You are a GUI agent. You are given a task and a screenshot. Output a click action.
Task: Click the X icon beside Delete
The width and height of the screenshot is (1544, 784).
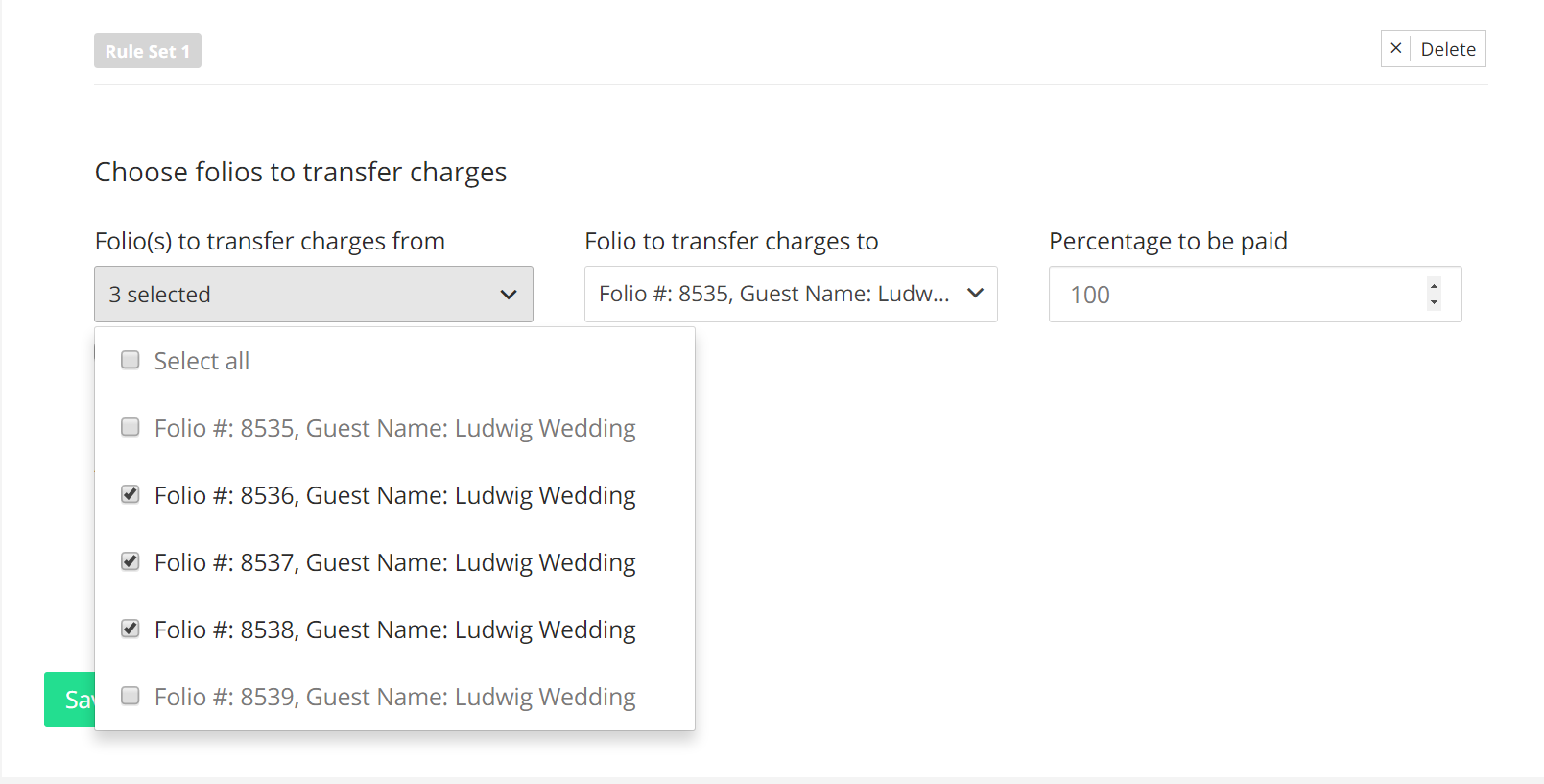coord(1395,48)
